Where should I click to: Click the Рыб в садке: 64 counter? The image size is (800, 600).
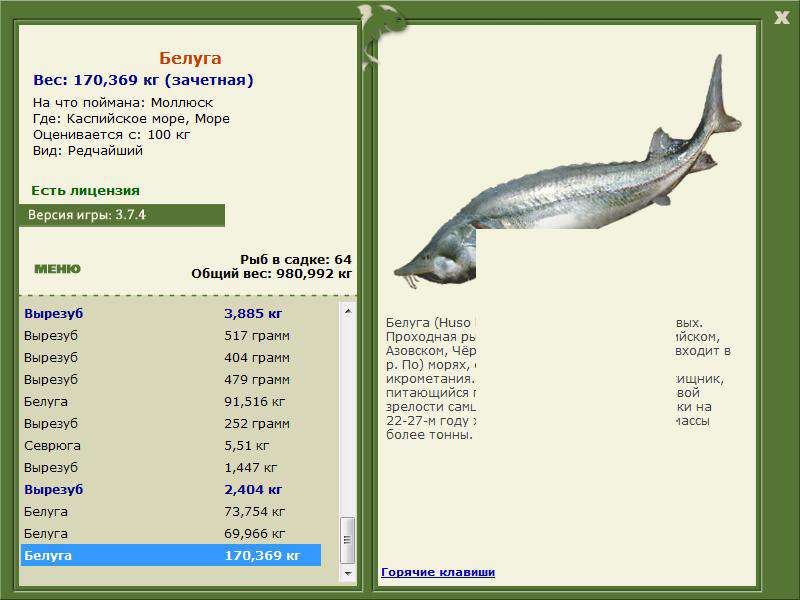pos(295,259)
